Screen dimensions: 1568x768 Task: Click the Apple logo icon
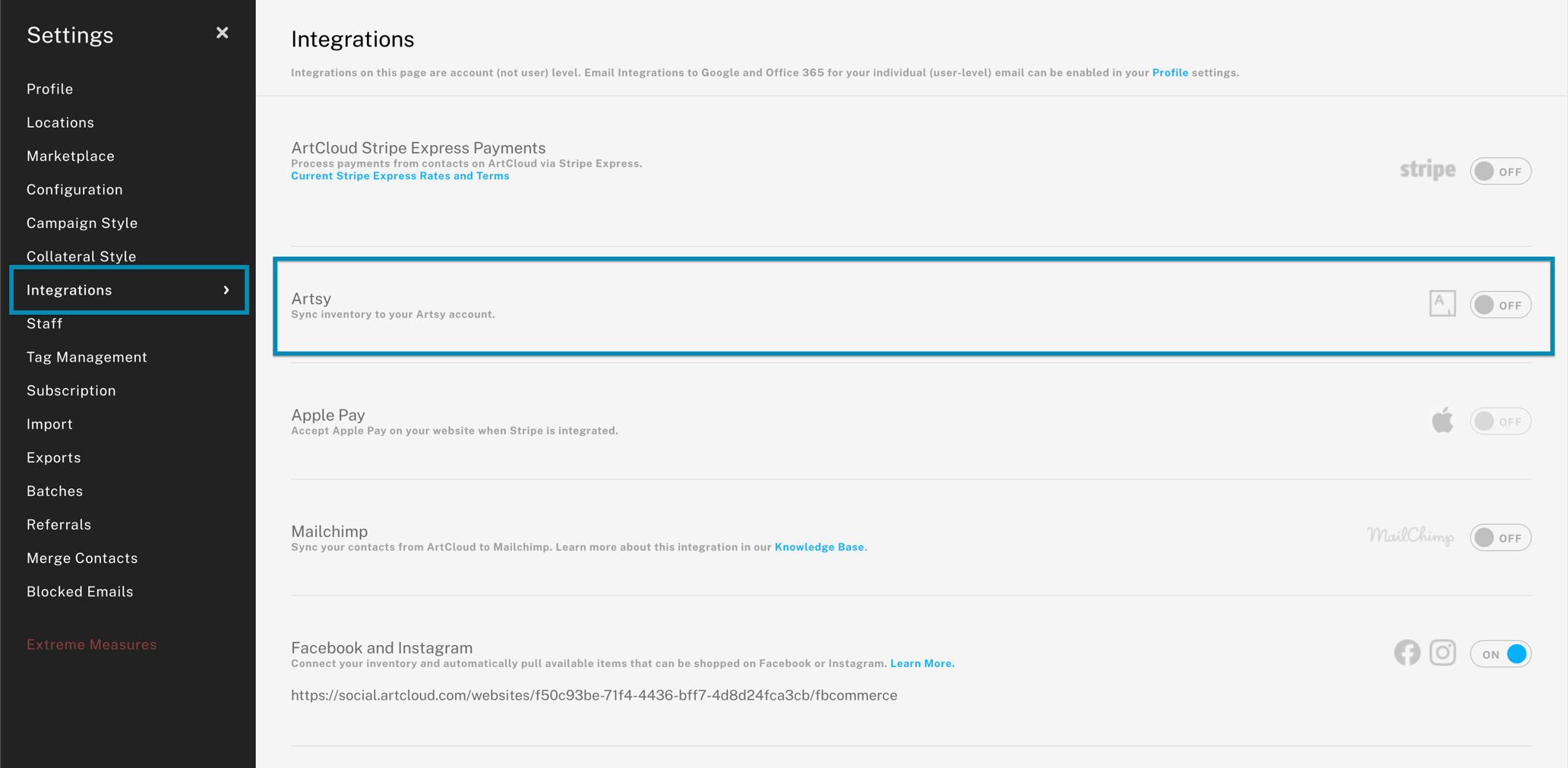point(1442,420)
